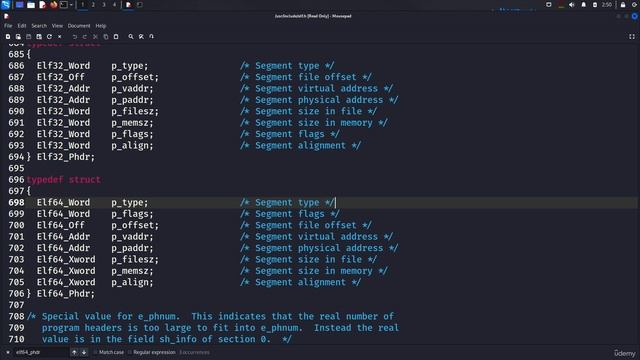Viewport: 640px width, 360px height.
Task: Launch Firefox from the top panel
Action: 53,5
